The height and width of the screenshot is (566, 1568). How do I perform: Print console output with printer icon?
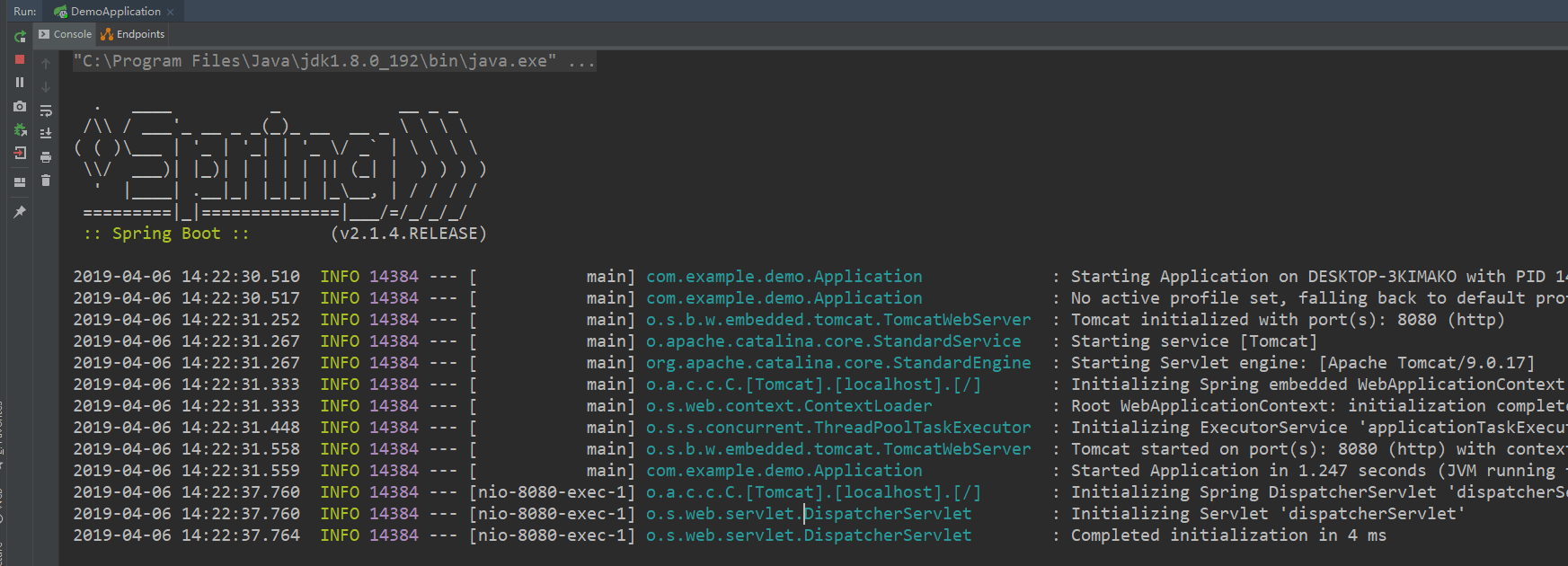point(46,157)
